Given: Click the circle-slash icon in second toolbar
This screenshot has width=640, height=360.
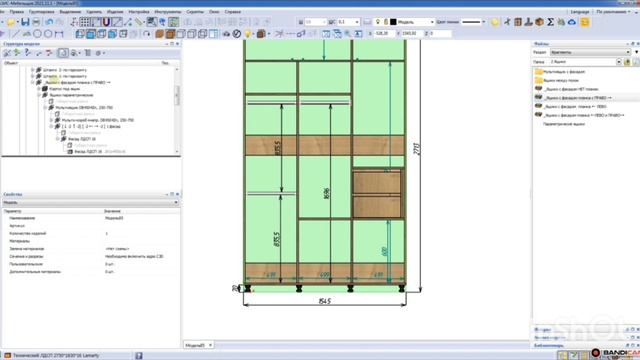Looking at the screenshot, I should (237, 34).
